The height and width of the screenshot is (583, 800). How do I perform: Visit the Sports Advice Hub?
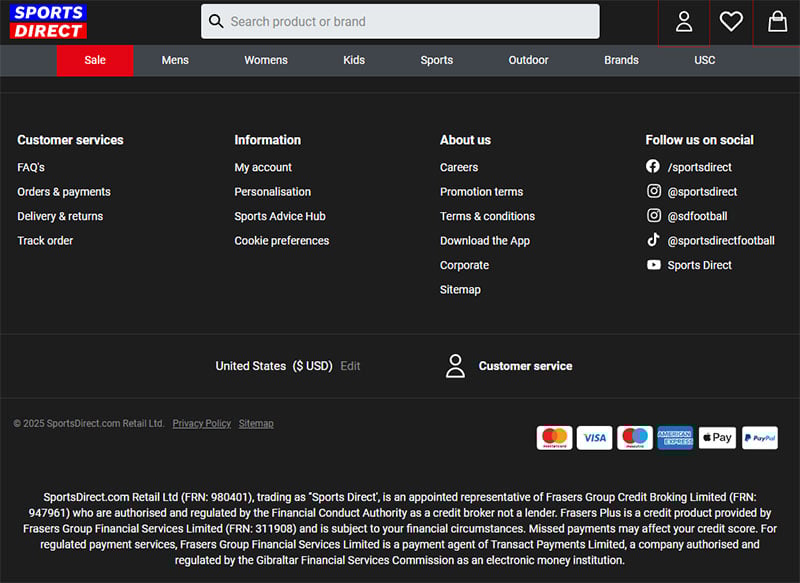[x=280, y=216]
